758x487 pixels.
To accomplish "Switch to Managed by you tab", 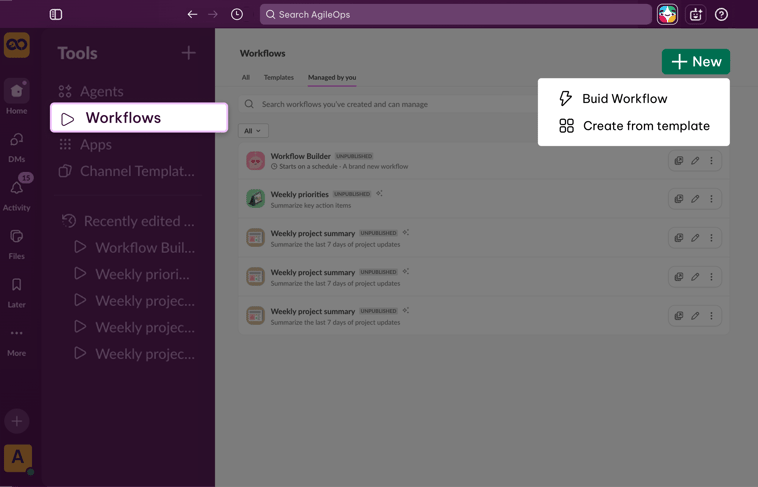I will pyautogui.click(x=332, y=77).
